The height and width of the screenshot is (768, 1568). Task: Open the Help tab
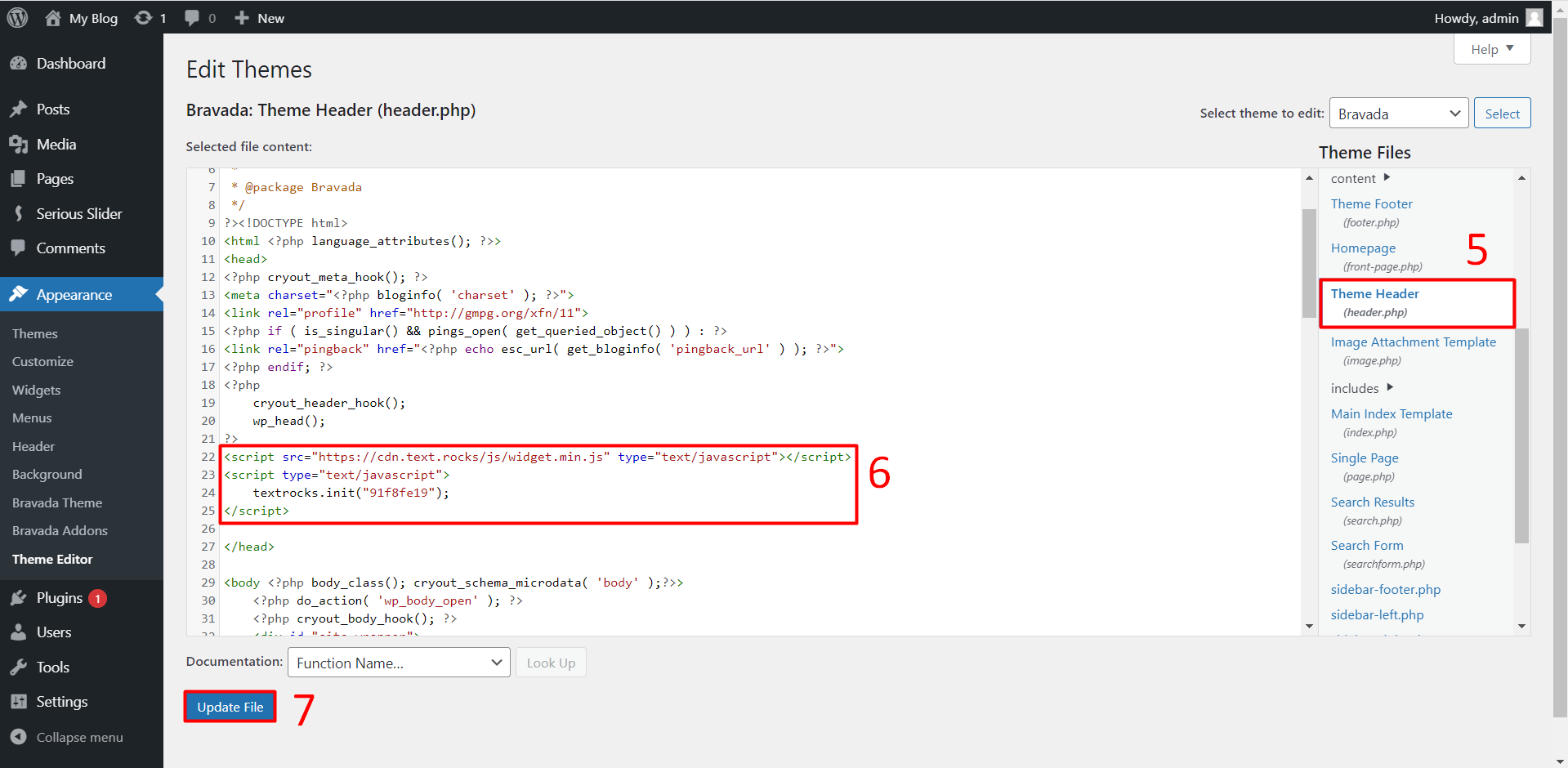point(1491,49)
